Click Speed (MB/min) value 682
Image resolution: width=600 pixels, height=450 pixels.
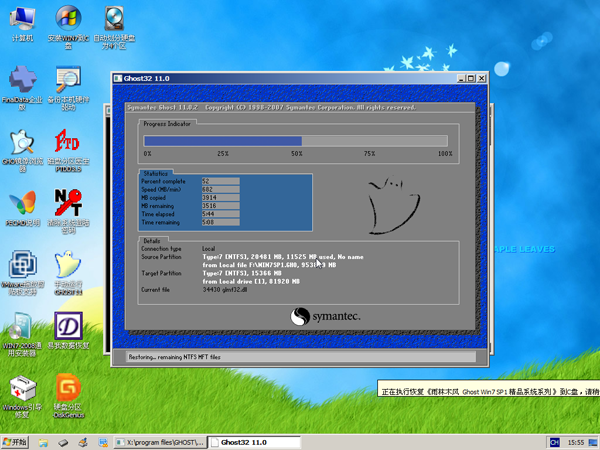tap(221, 189)
